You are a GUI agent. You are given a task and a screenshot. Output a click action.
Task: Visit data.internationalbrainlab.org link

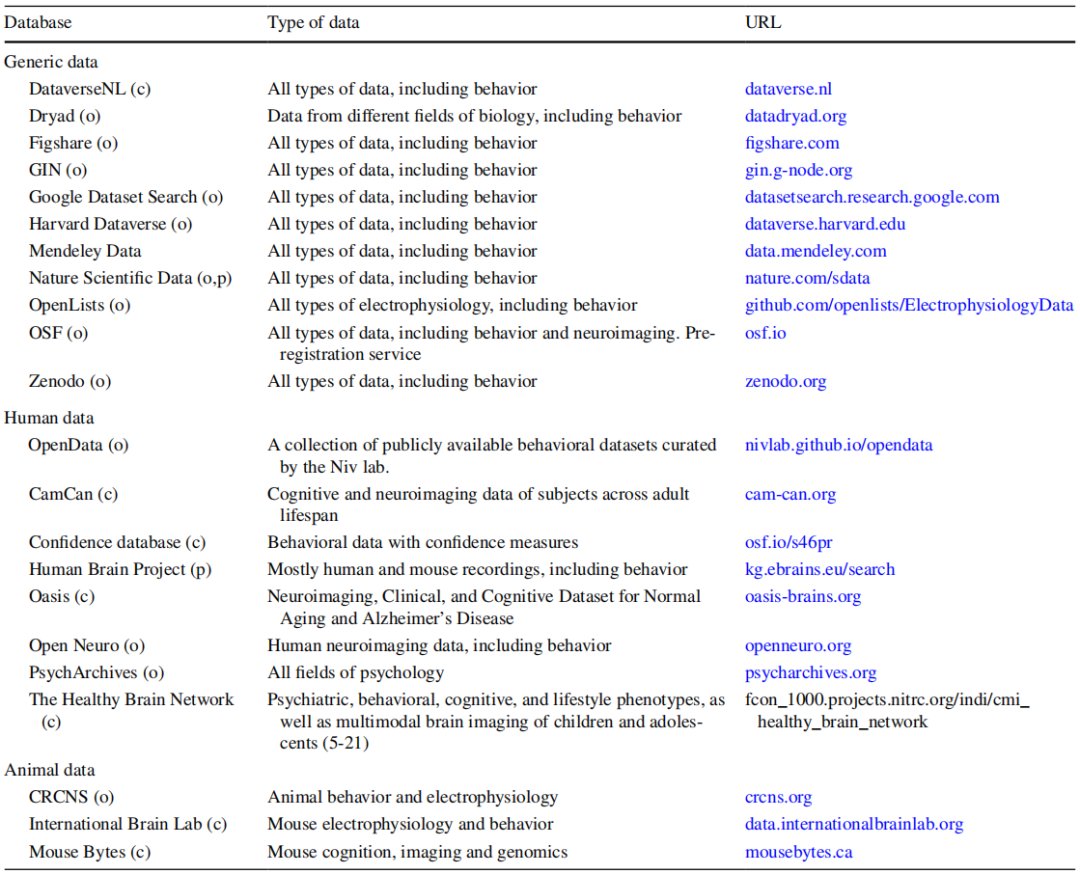tap(853, 825)
